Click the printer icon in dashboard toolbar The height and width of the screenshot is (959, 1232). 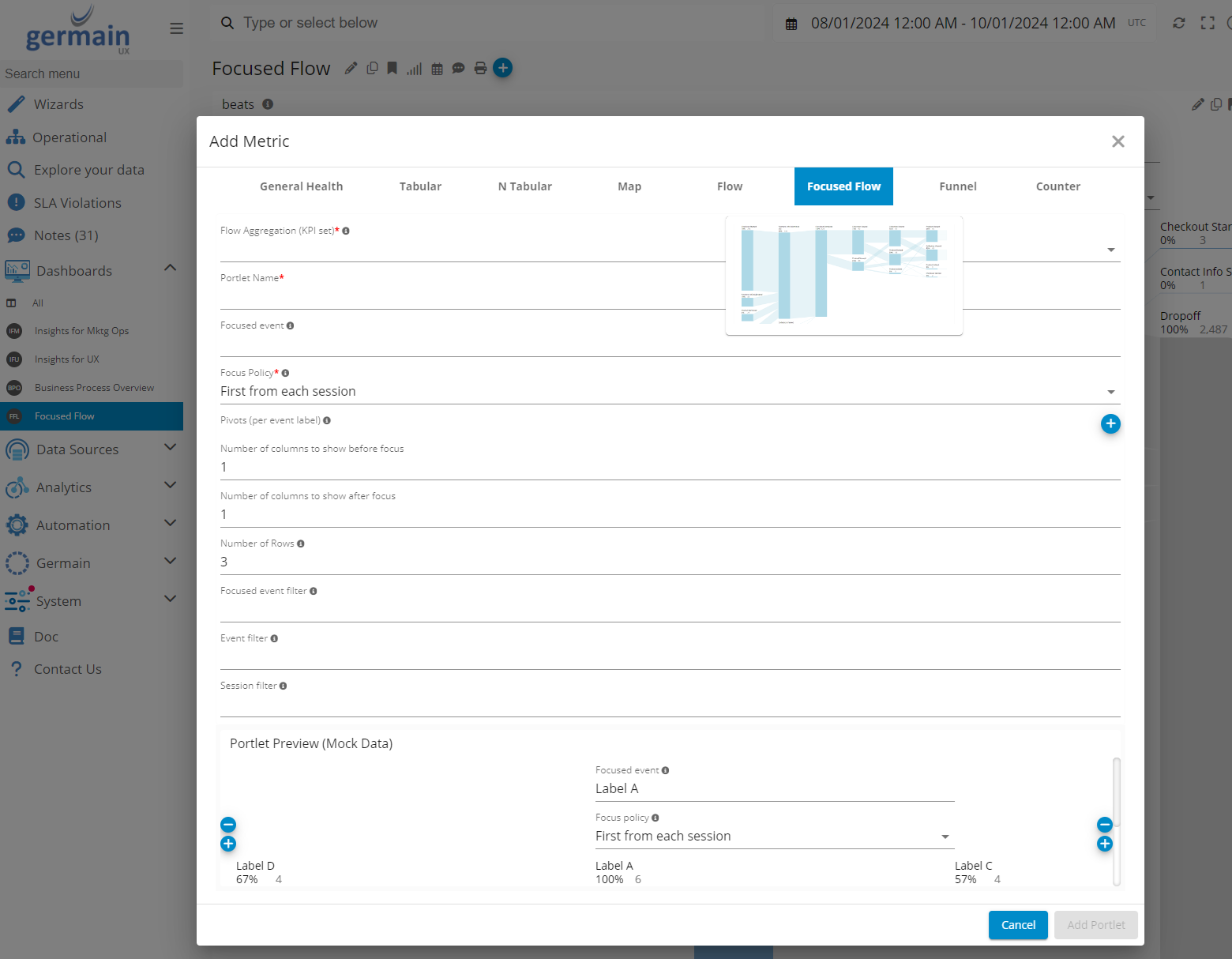[x=480, y=69]
